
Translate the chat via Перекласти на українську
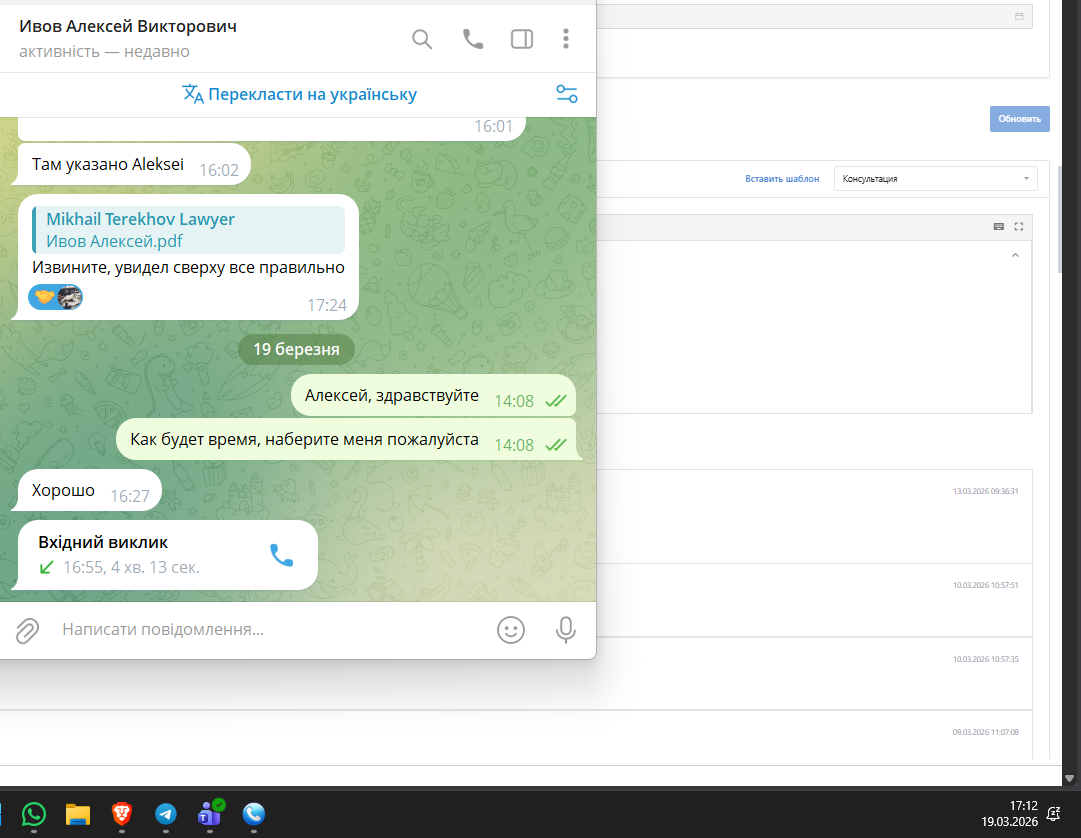(x=299, y=94)
